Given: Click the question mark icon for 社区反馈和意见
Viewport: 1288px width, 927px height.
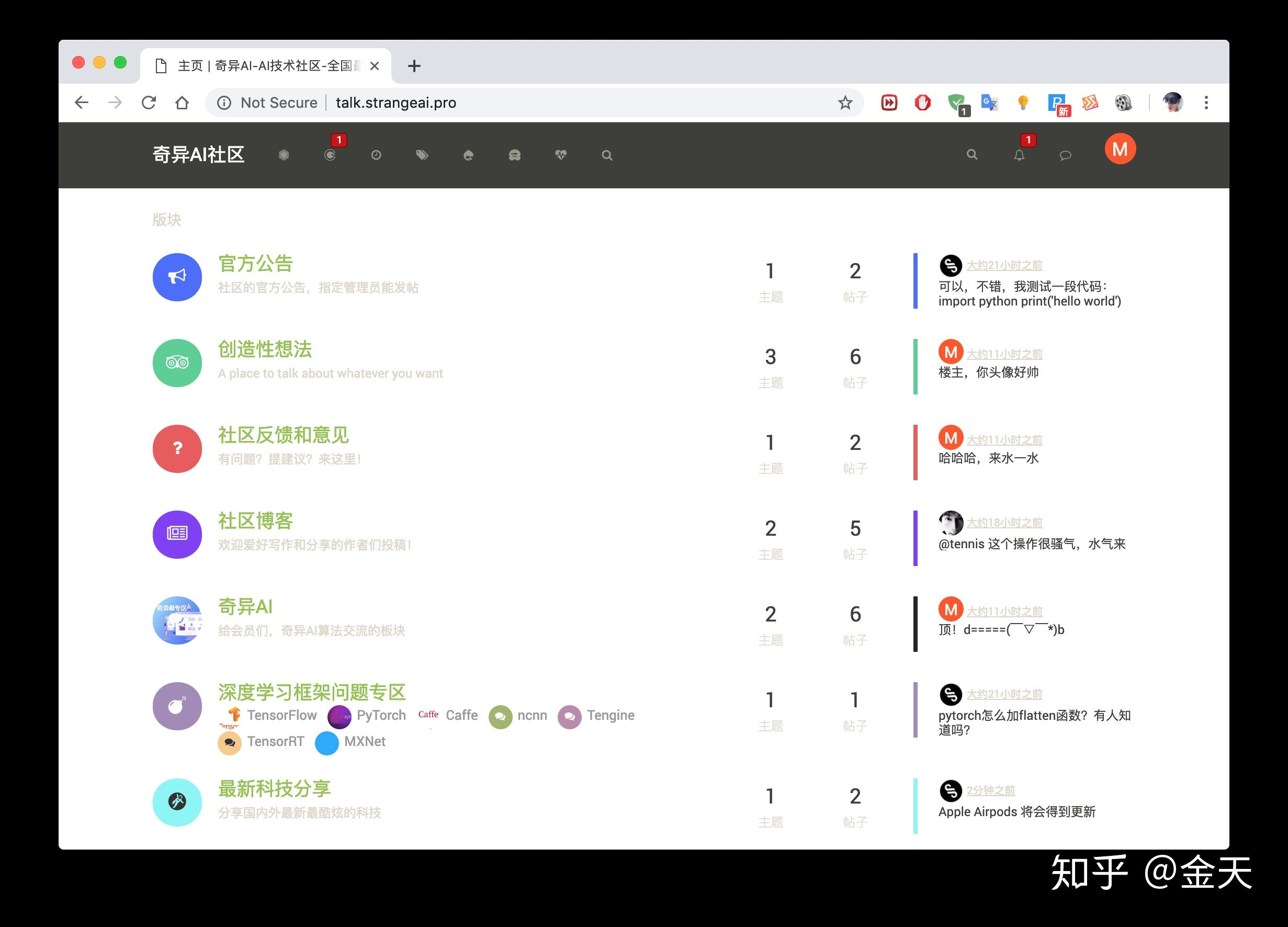Looking at the screenshot, I should (177, 449).
